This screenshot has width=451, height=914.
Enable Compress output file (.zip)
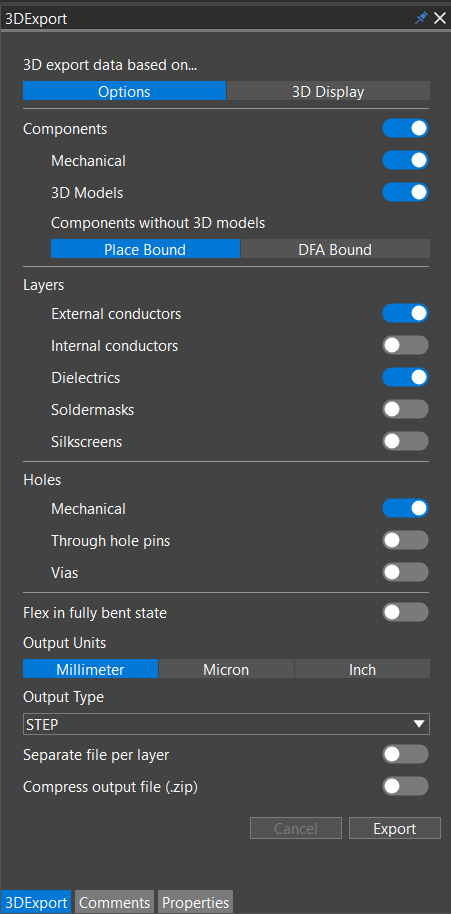click(406, 787)
